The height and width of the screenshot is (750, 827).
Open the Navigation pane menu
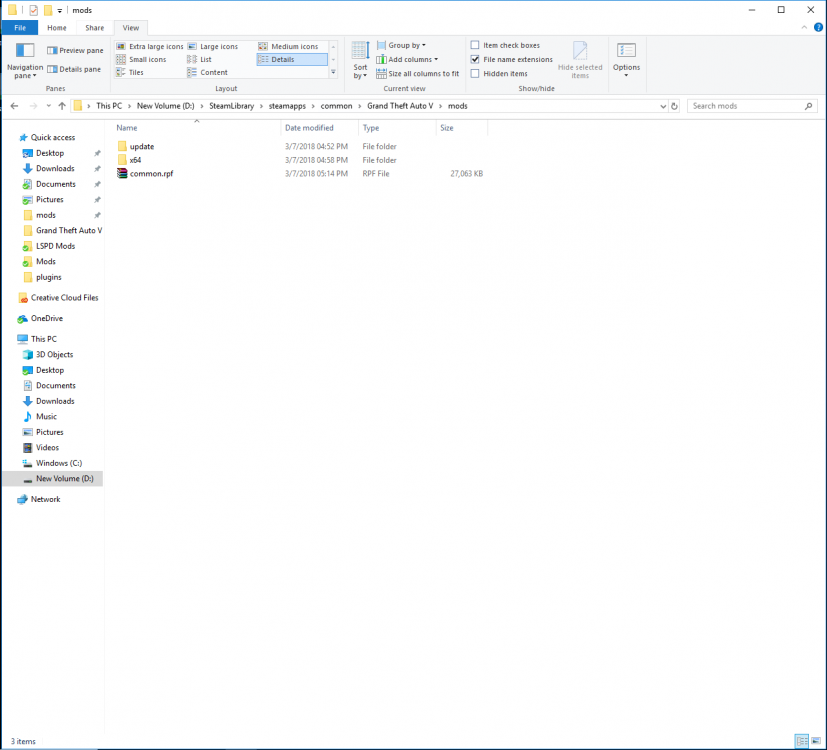(25, 61)
